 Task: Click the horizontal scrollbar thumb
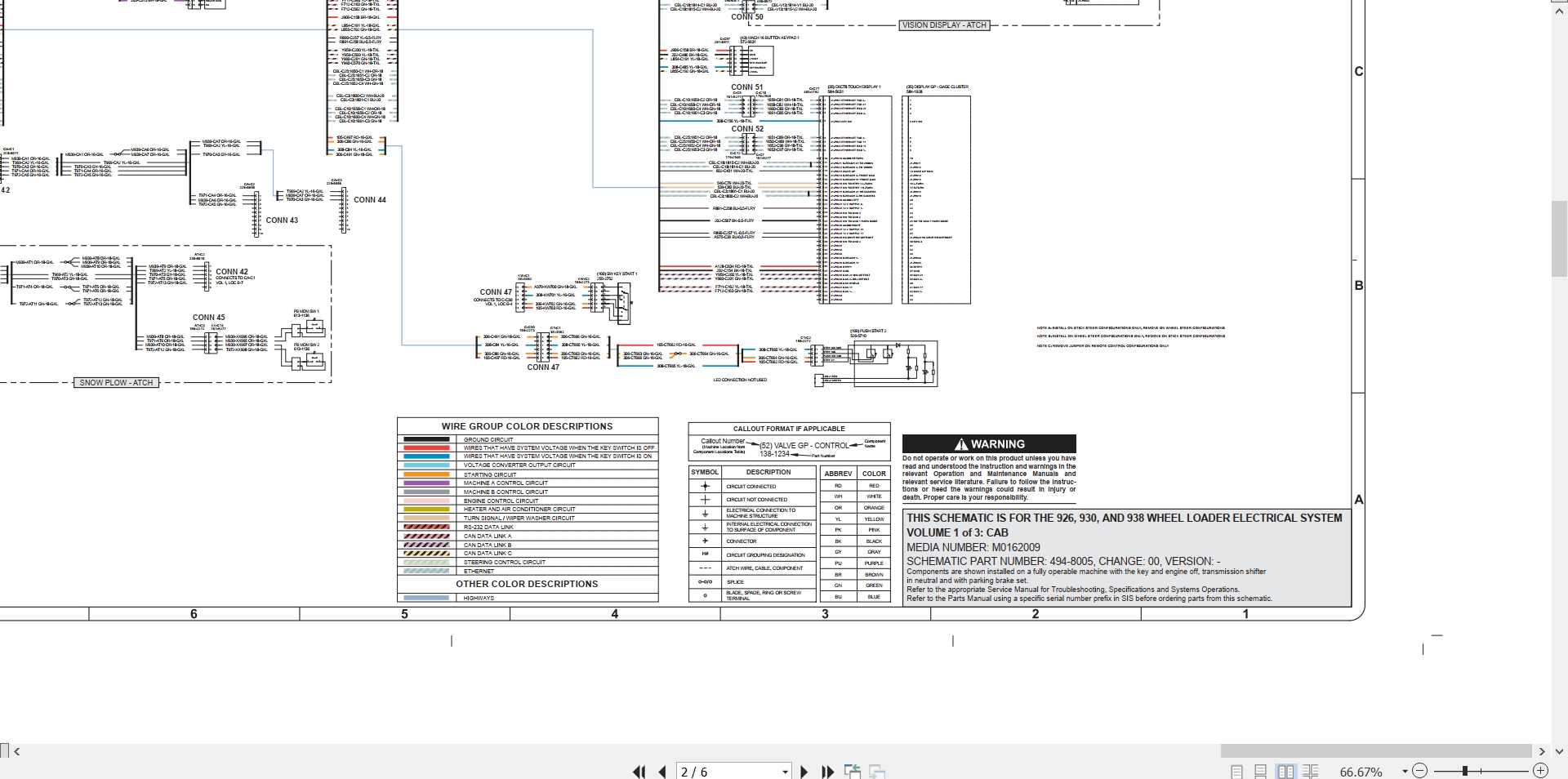pyautogui.click(x=1375, y=751)
